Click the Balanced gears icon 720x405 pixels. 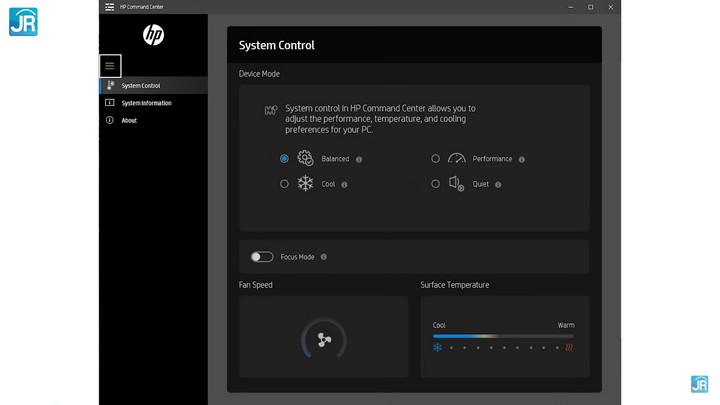305,158
